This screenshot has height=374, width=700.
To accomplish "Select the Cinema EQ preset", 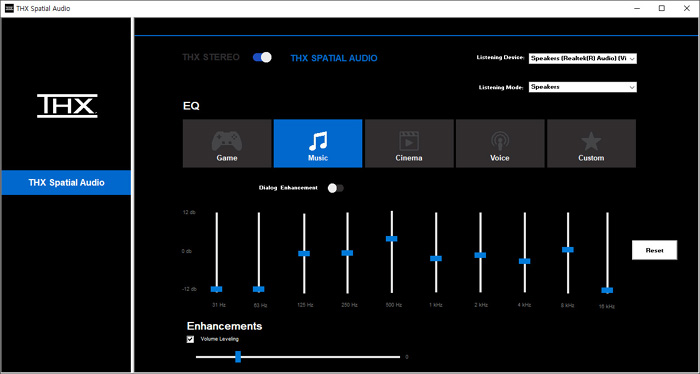I will [409, 143].
